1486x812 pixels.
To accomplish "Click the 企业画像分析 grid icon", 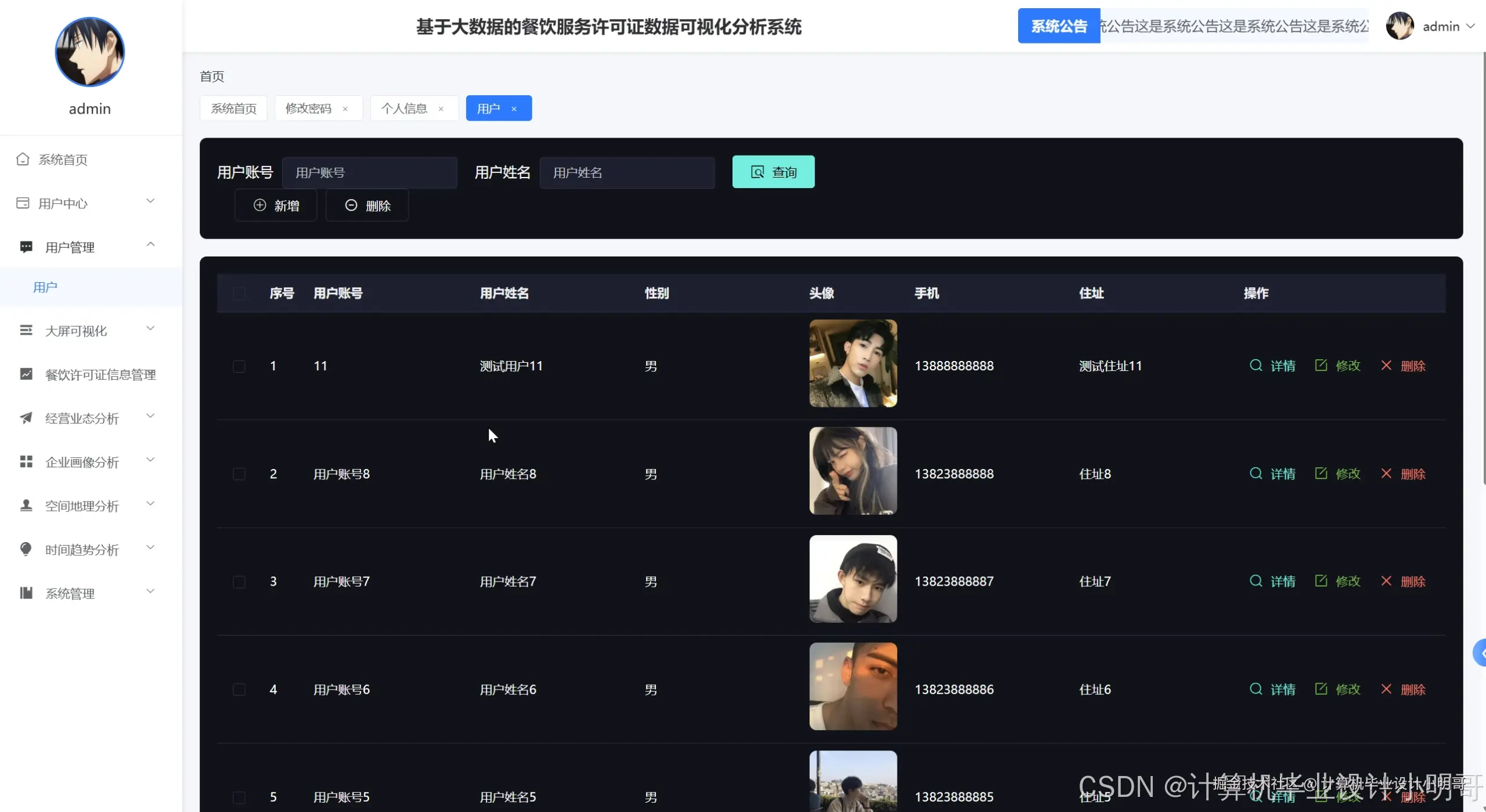I will click(x=26, y=461).
